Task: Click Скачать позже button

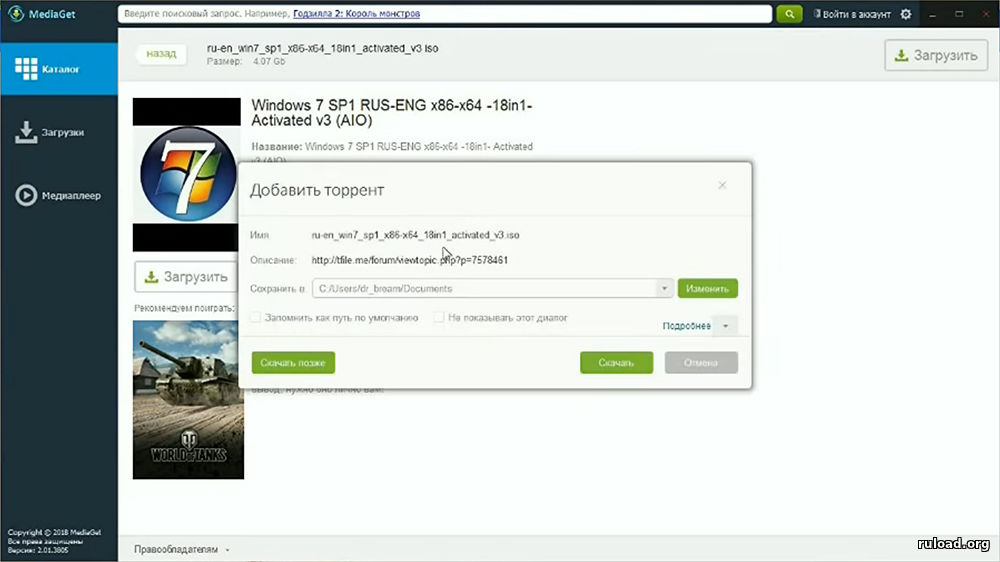Action: pos(293,362)
